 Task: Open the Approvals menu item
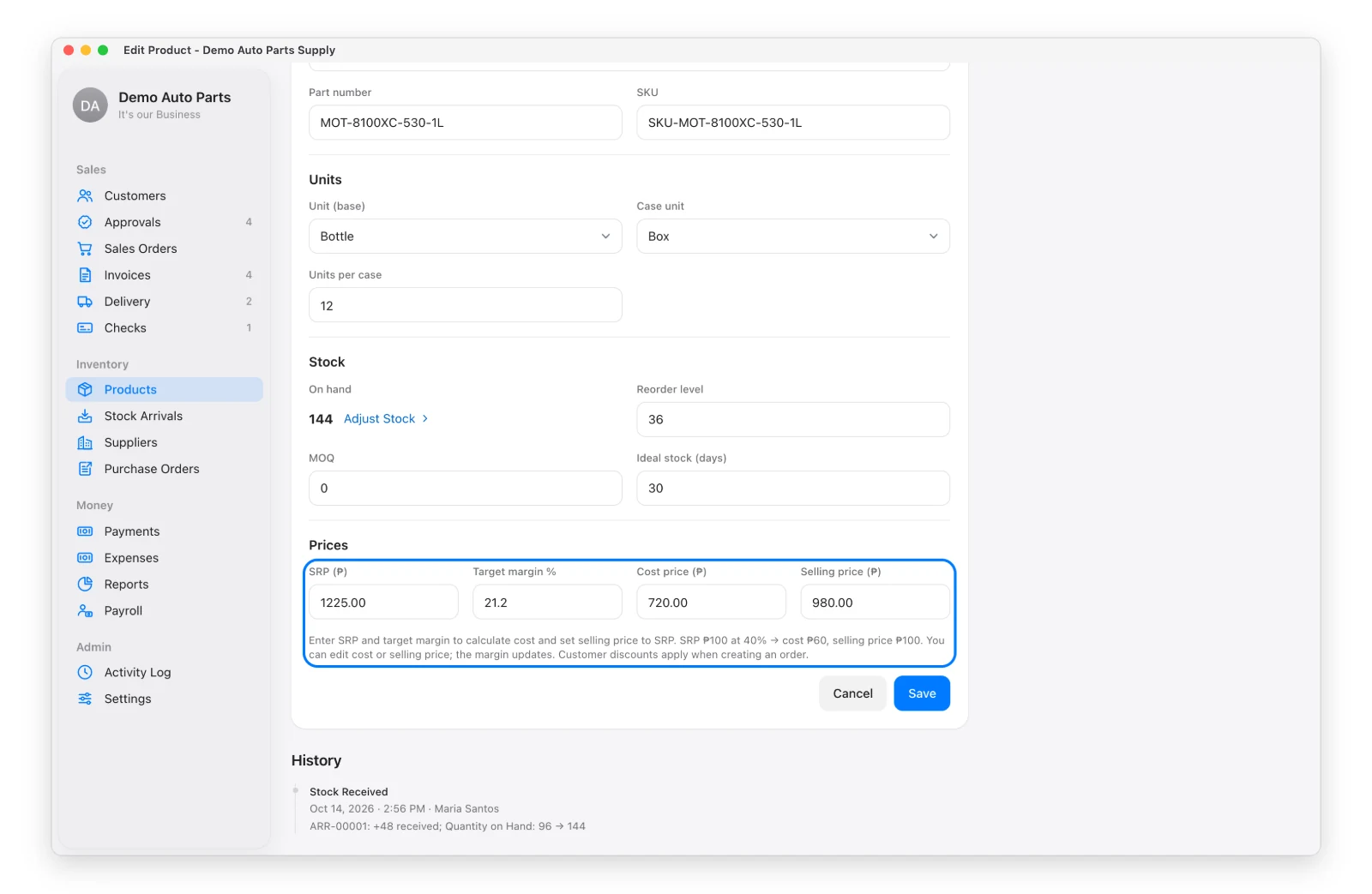point(164,222)
